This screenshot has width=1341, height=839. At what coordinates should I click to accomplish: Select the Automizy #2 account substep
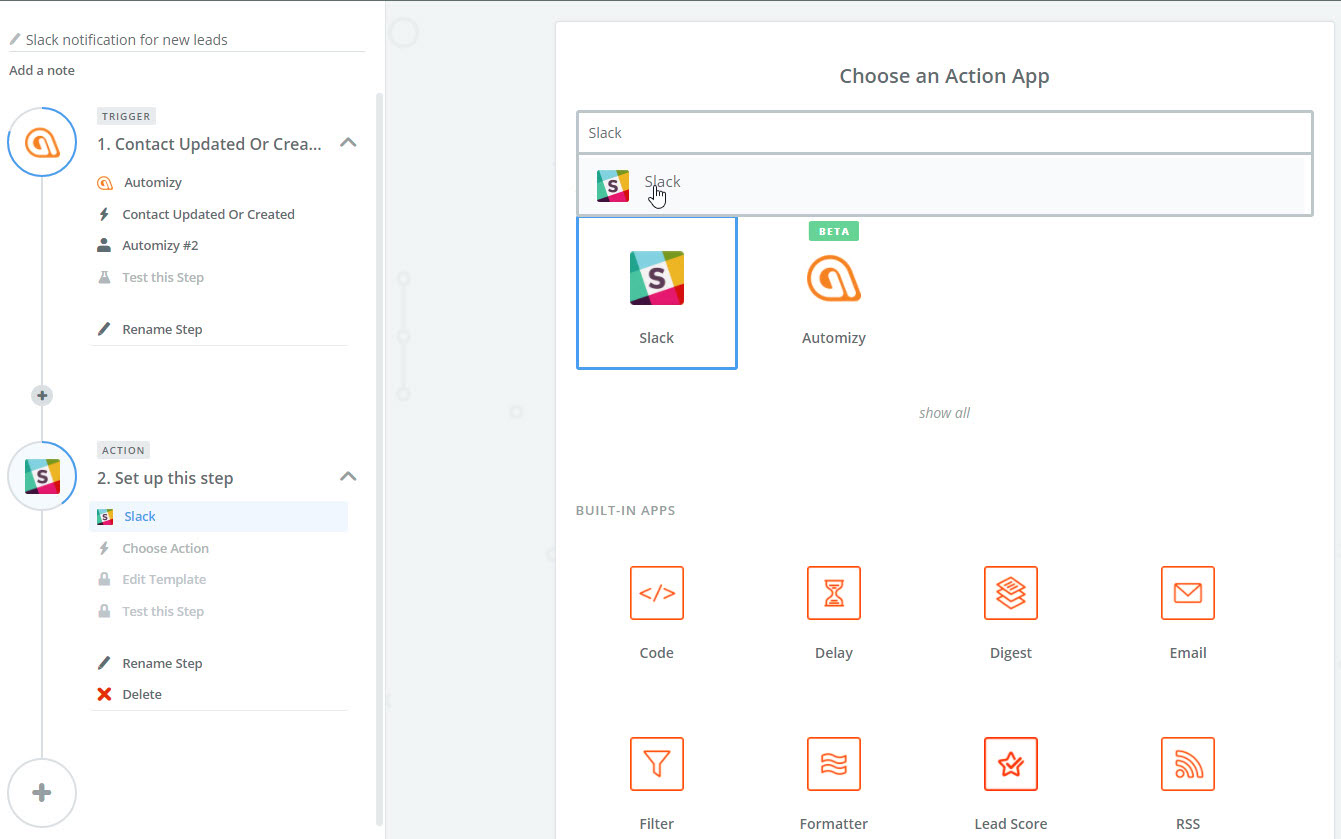[160, 246]
